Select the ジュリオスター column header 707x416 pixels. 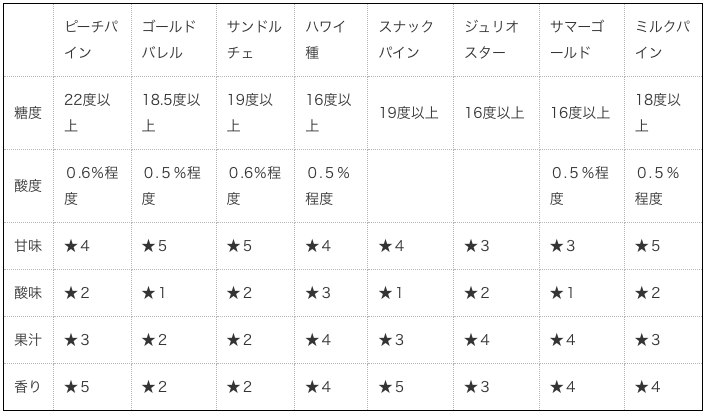(492, 39)
